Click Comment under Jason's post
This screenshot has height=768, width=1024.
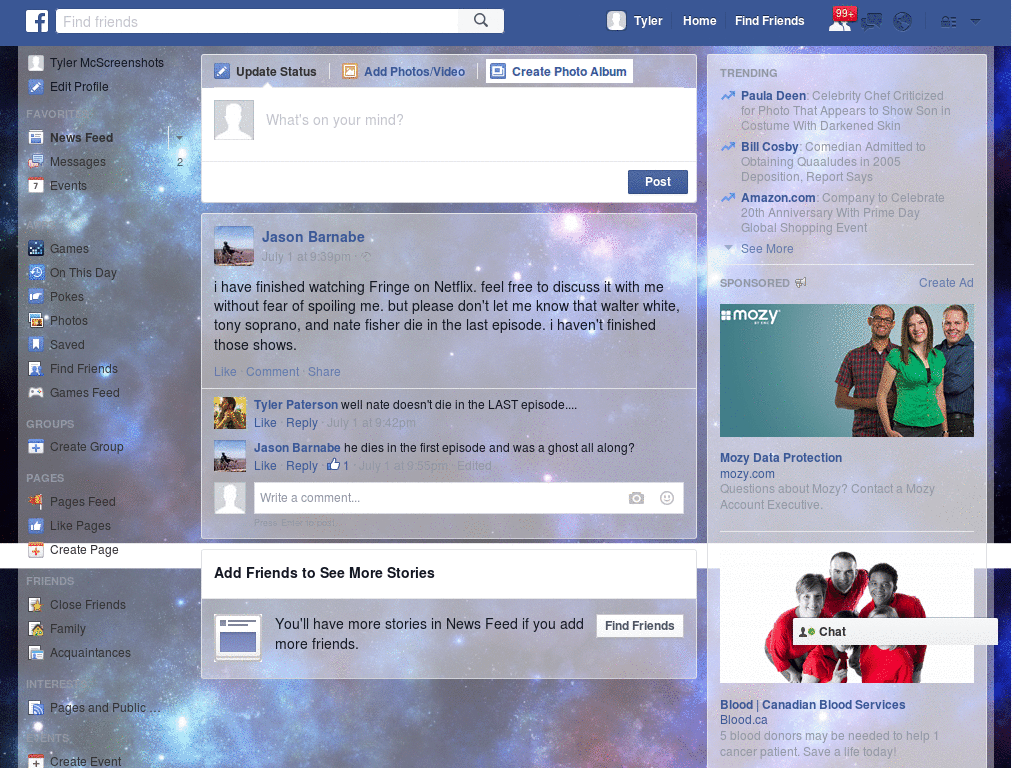(x=272, y=372)
